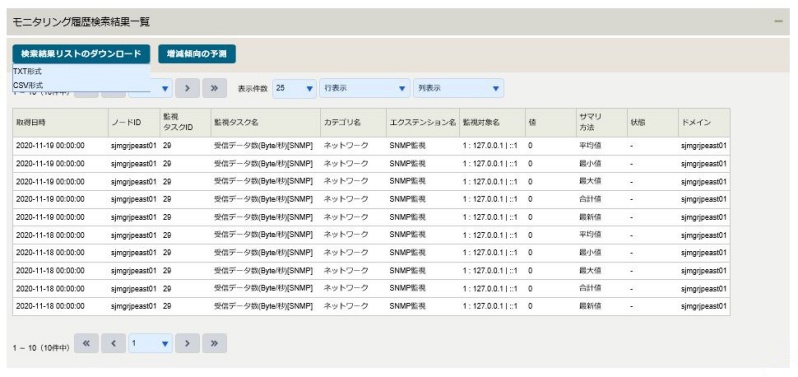Image resolution: width=798 pixels, height=377 pixels.
Task: Click the 増減傾向の予測 button
Action: pyautogui.click(x=197, y=54)
